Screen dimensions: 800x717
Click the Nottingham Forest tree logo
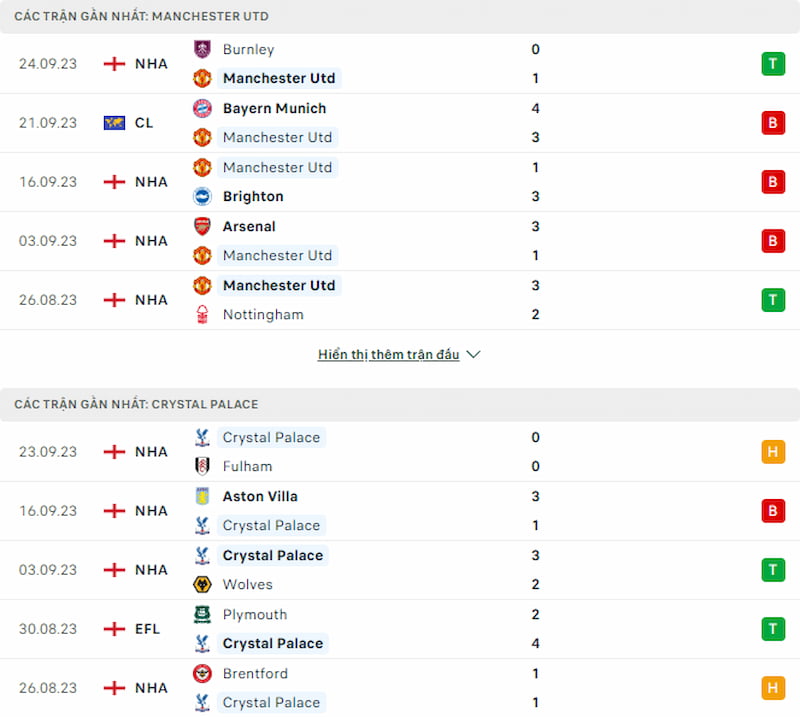click(x=202, y=314)
